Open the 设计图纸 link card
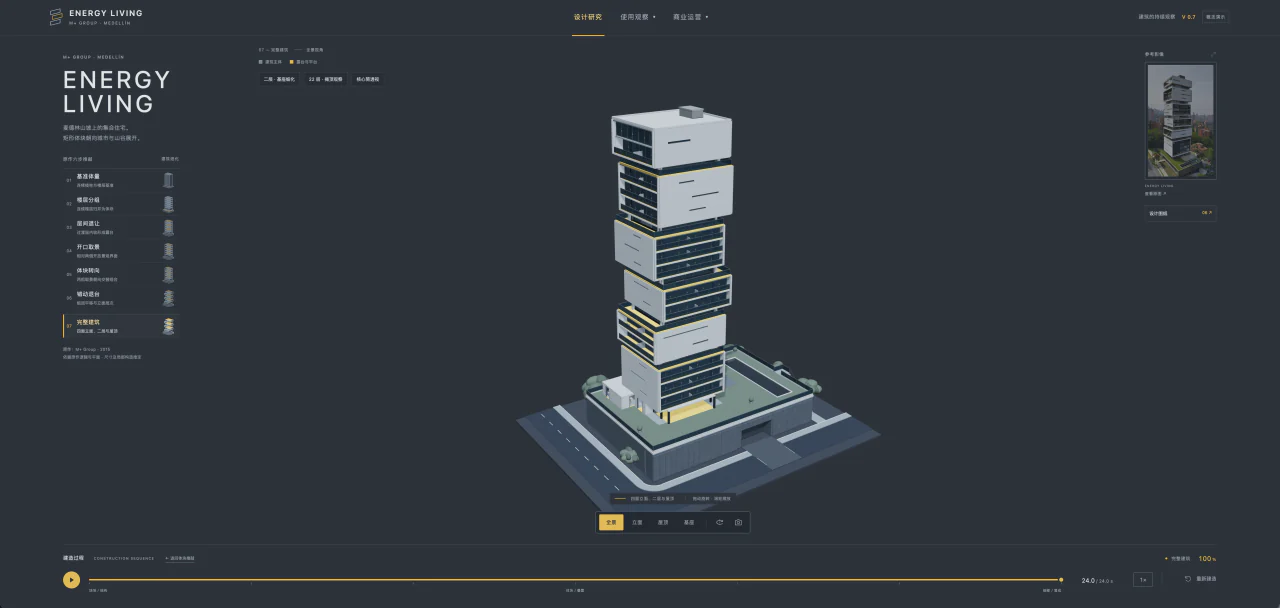This screenshot has height=608, width=1280. pos(1181,213)
